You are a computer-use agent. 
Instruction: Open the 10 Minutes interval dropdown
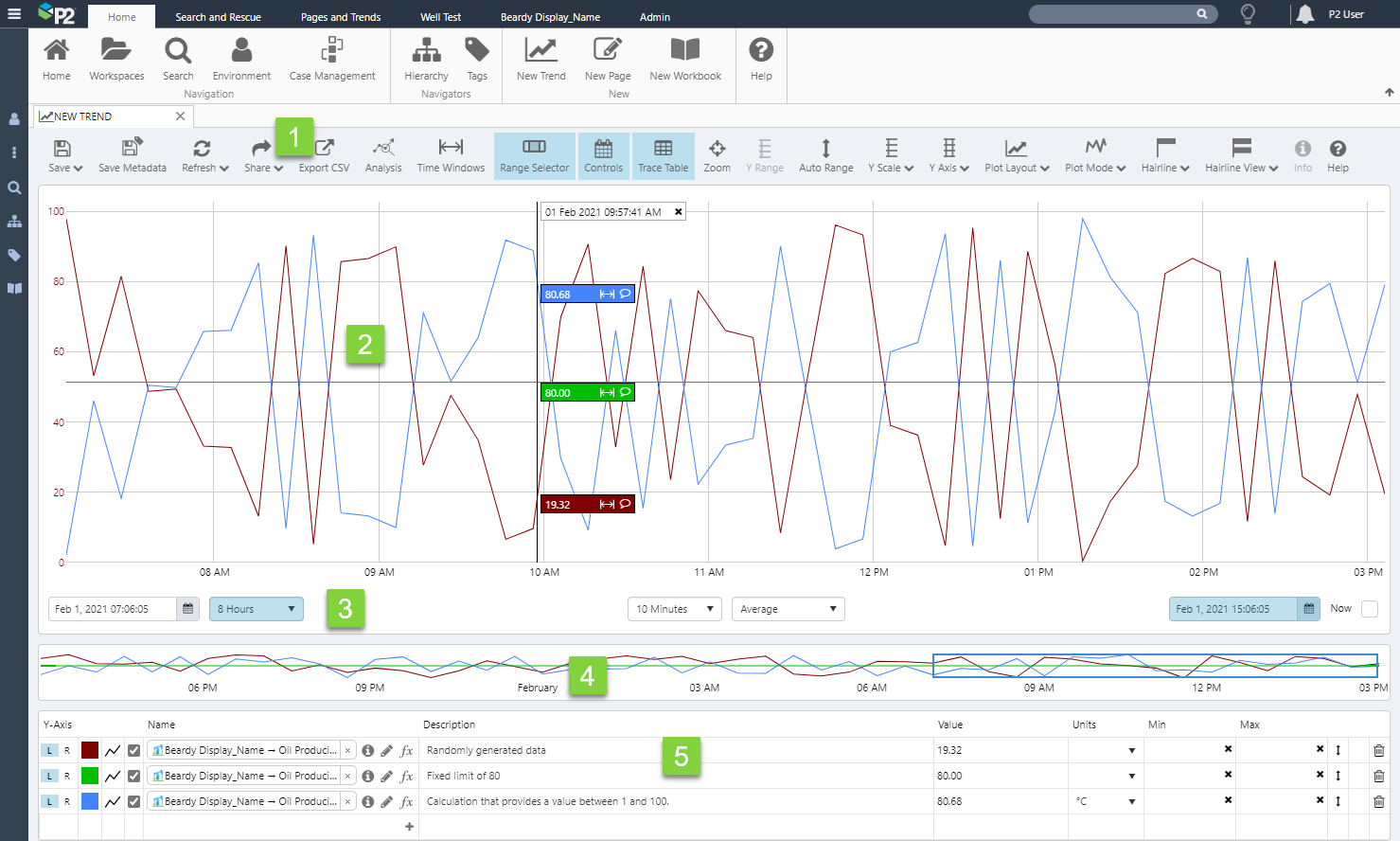click(674, 609)
